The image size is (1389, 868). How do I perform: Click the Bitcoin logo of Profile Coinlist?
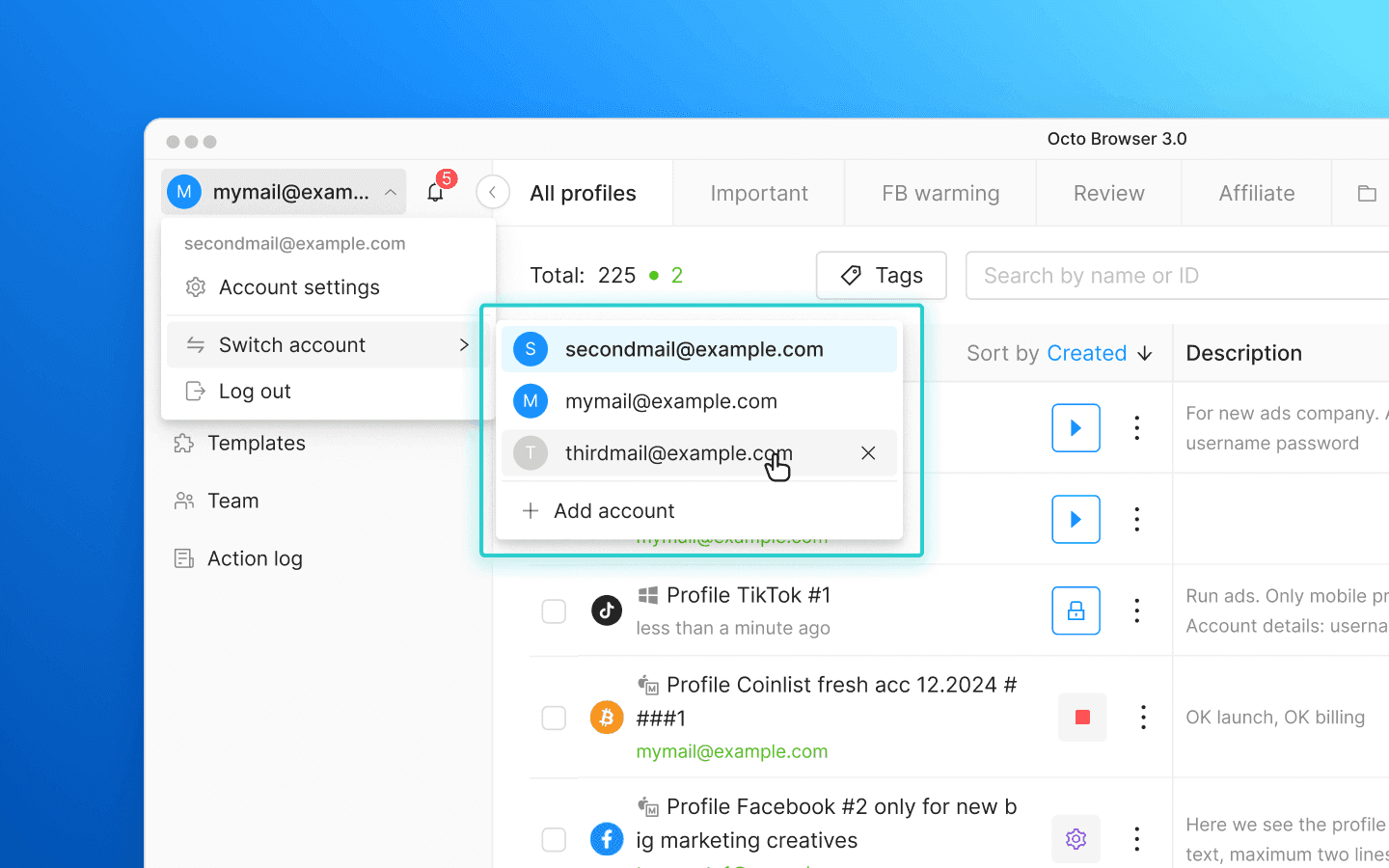[607, 718]
